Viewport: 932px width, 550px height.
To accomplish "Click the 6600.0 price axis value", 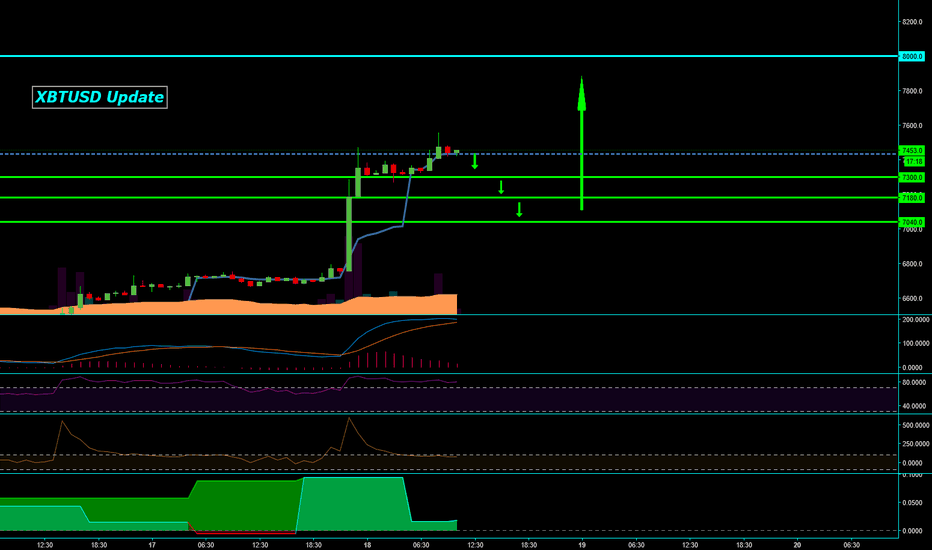I will point(912,298).
